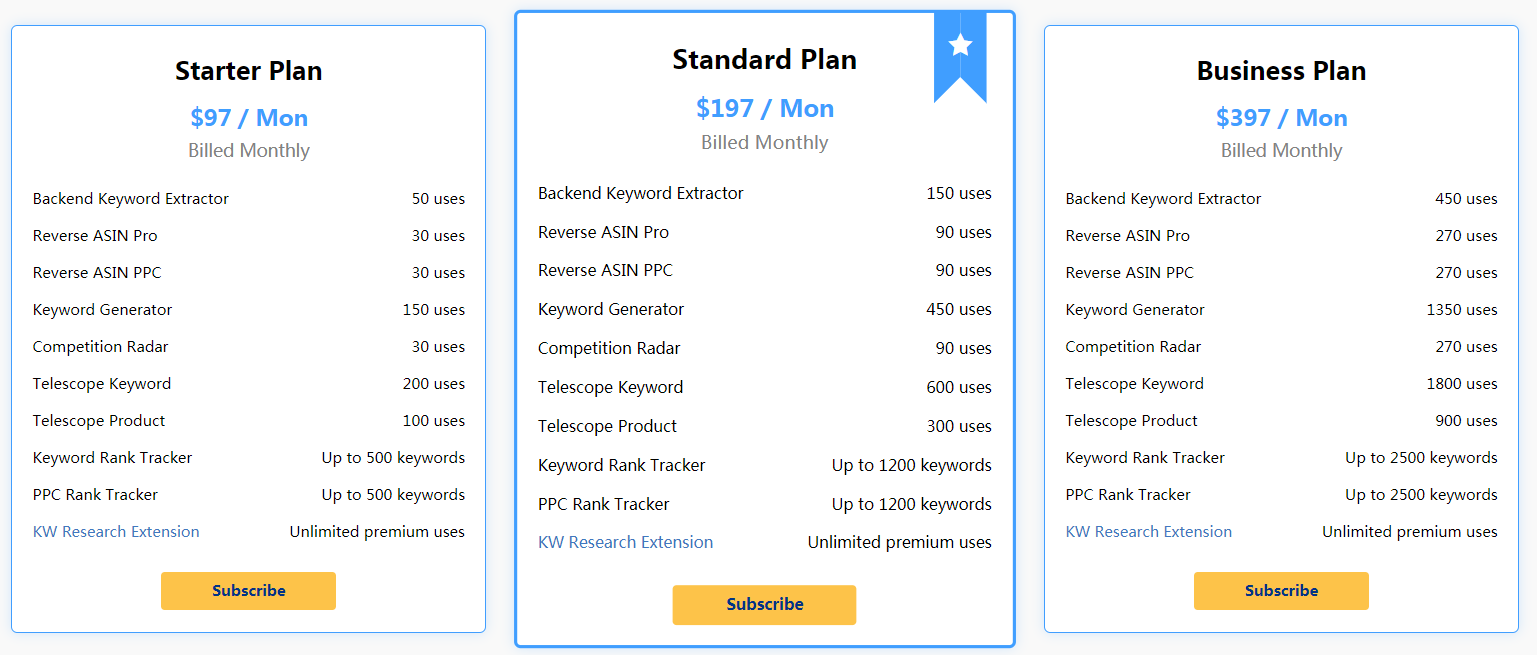This screenshot has height=655, width=1537.
Task: Click Telescope Keyword row in Business Plan
Action: [x=1134, y=384]
